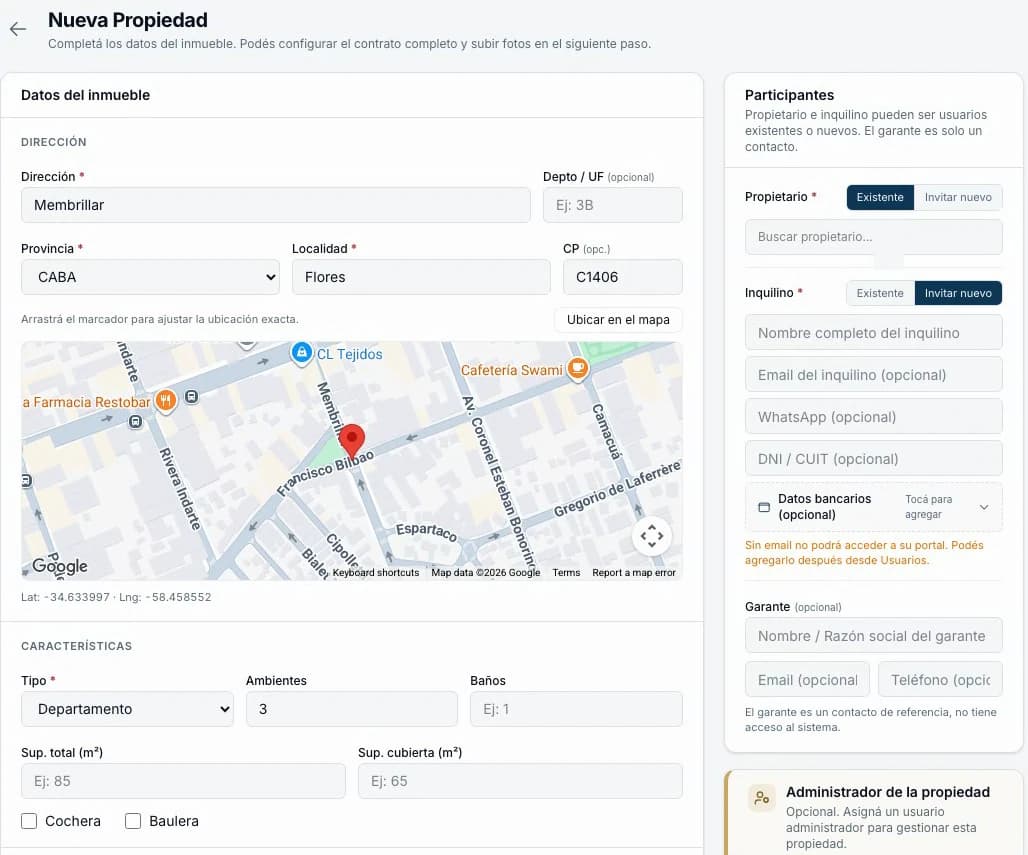Click Gregorio de Laferrere street label
This screenshot has height=855, width=1028.
click(x=617, y=490)
